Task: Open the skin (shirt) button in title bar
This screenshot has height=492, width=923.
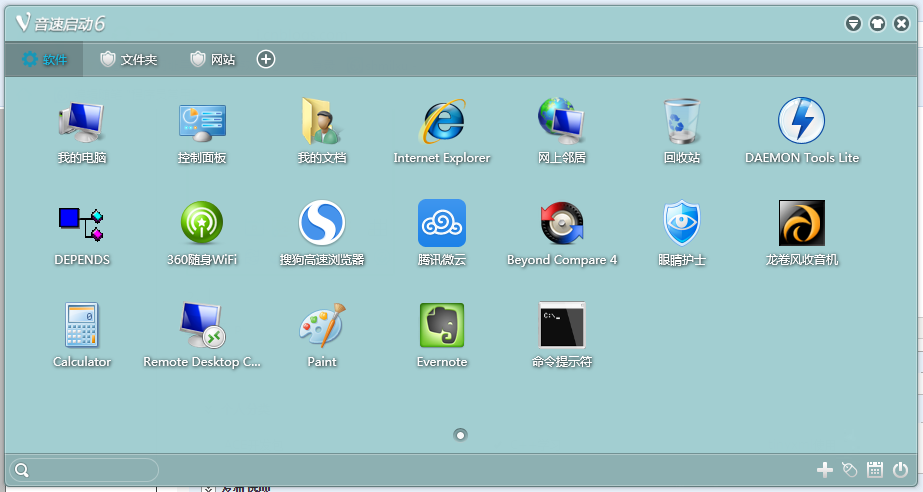Action: pyautogui.click(x=877, y=24)
